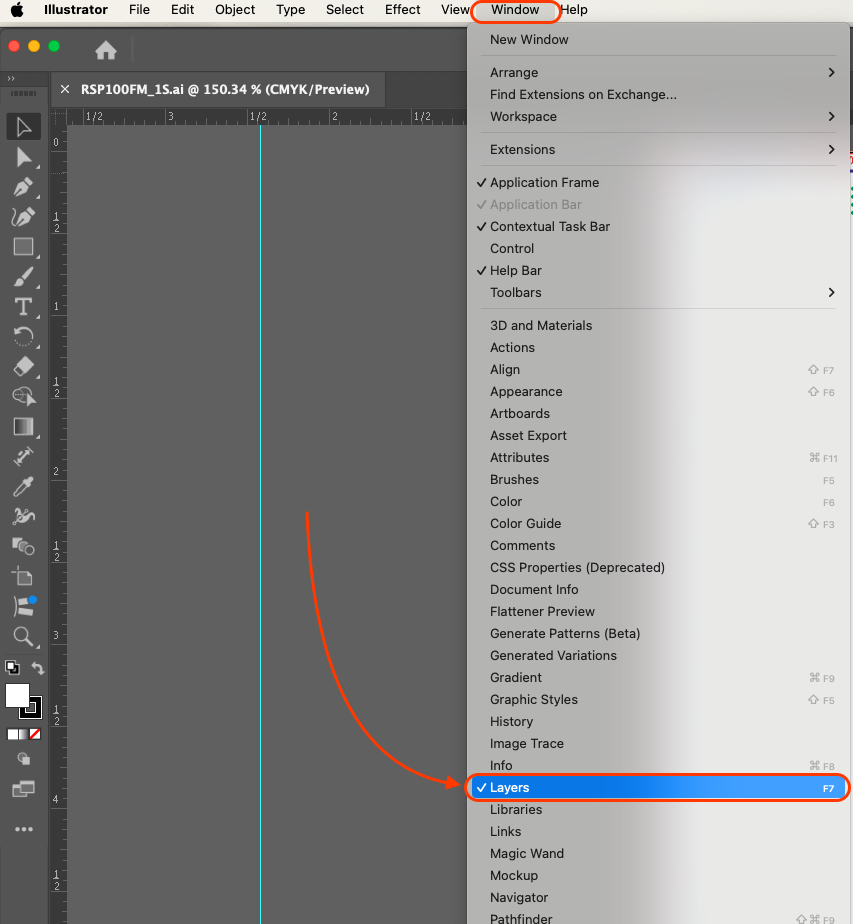Select the Pen tool
Image resolution: width=853 pixels, height=924 pixels.
click(24, 187)
